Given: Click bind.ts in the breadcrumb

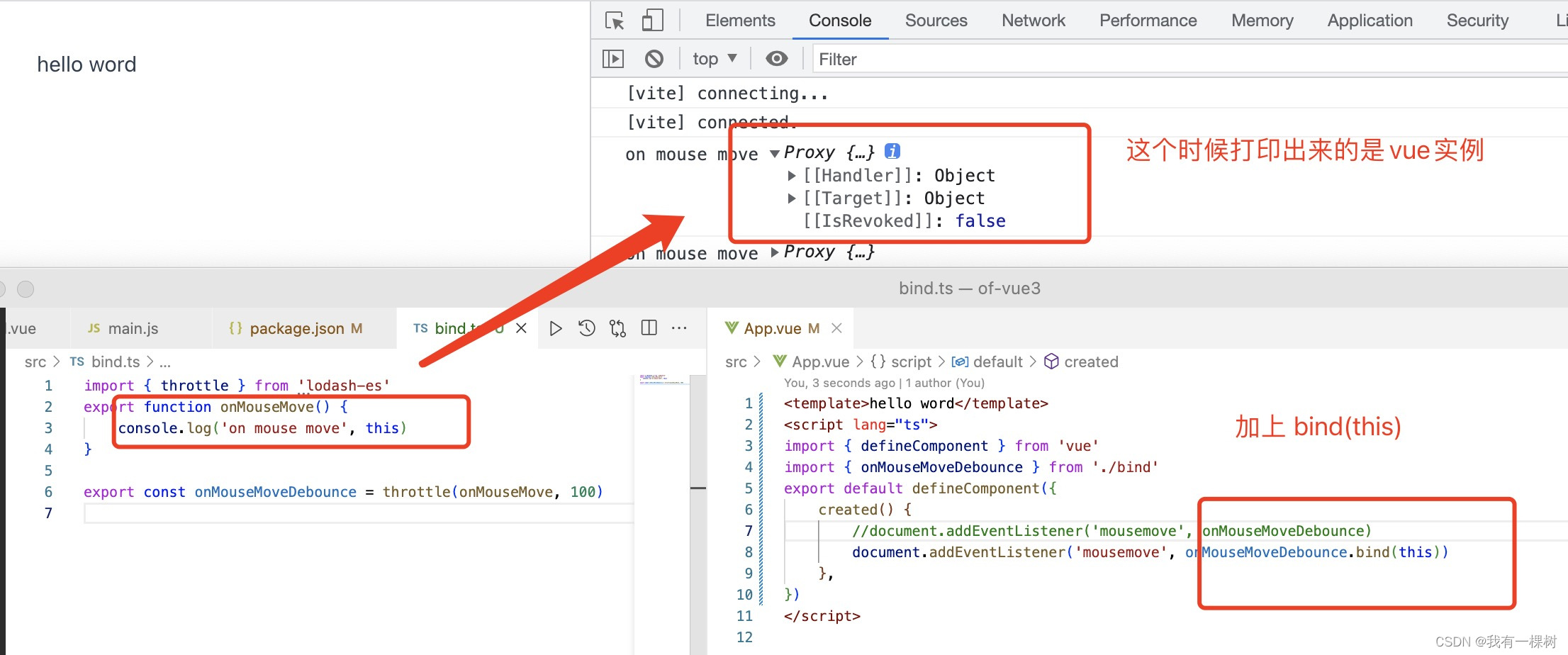Looking at the screenshot, I should (116, 362).
